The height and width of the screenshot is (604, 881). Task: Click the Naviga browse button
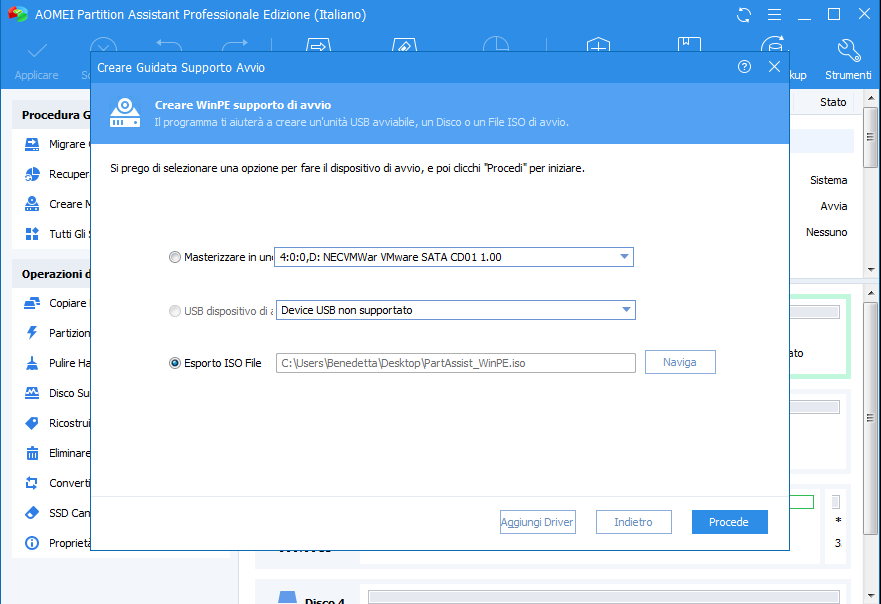pos(680,362)
